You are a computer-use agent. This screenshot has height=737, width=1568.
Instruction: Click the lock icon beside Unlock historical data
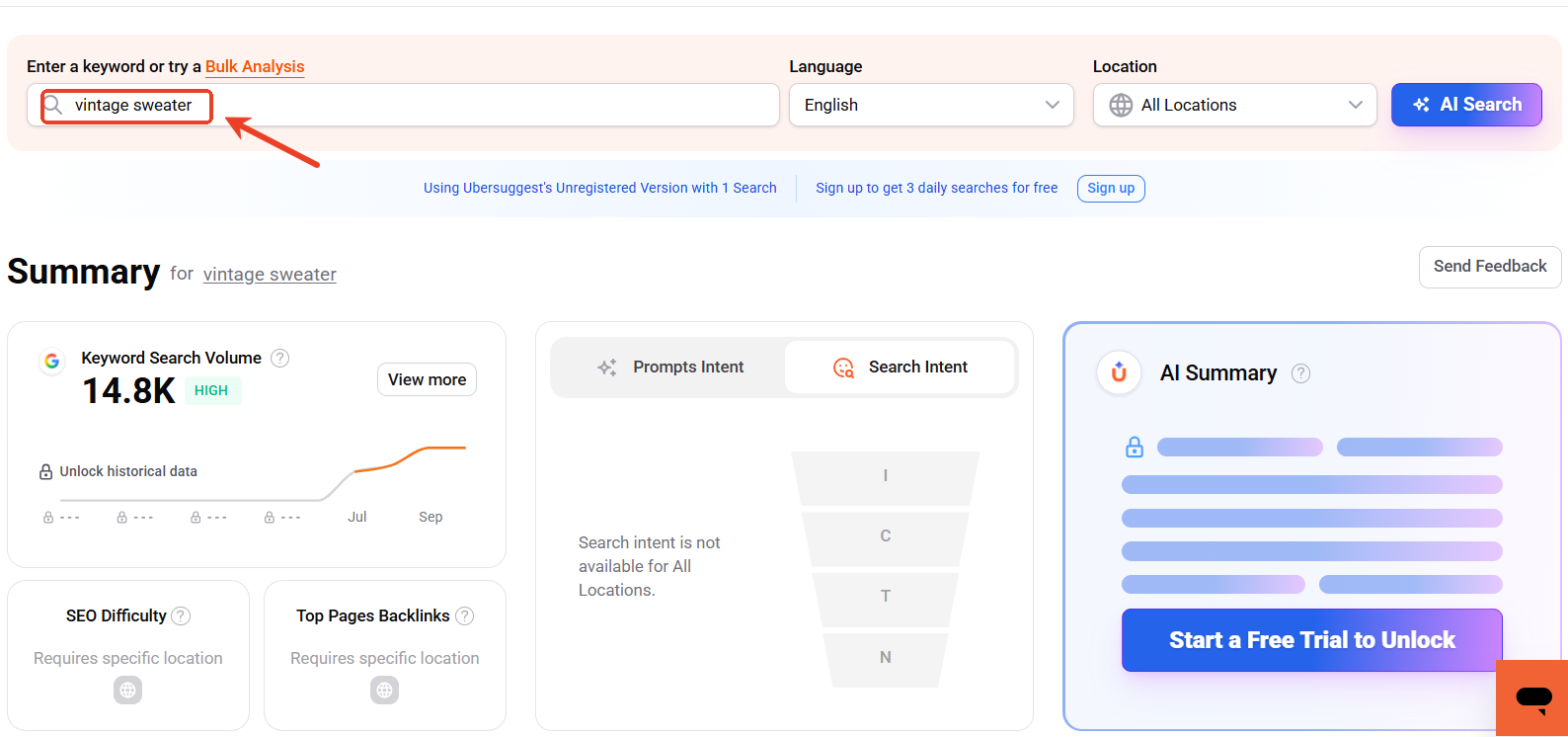[x=45, y=472]
